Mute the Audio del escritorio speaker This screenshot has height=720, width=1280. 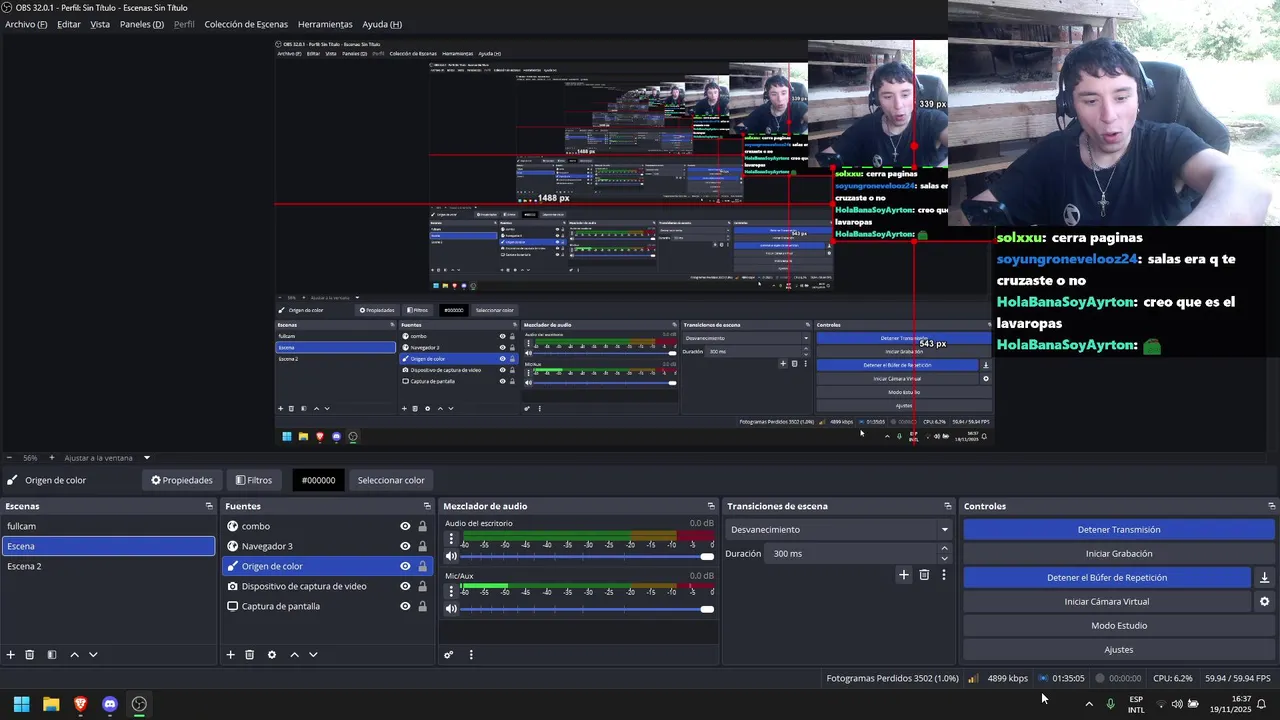point(451,556)
